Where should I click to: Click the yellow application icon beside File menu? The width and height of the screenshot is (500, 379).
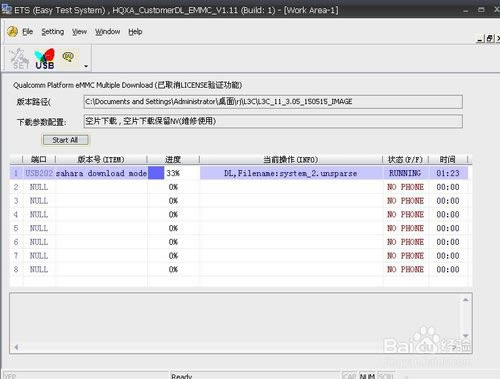pyautogui.click(x=13, y=32)
